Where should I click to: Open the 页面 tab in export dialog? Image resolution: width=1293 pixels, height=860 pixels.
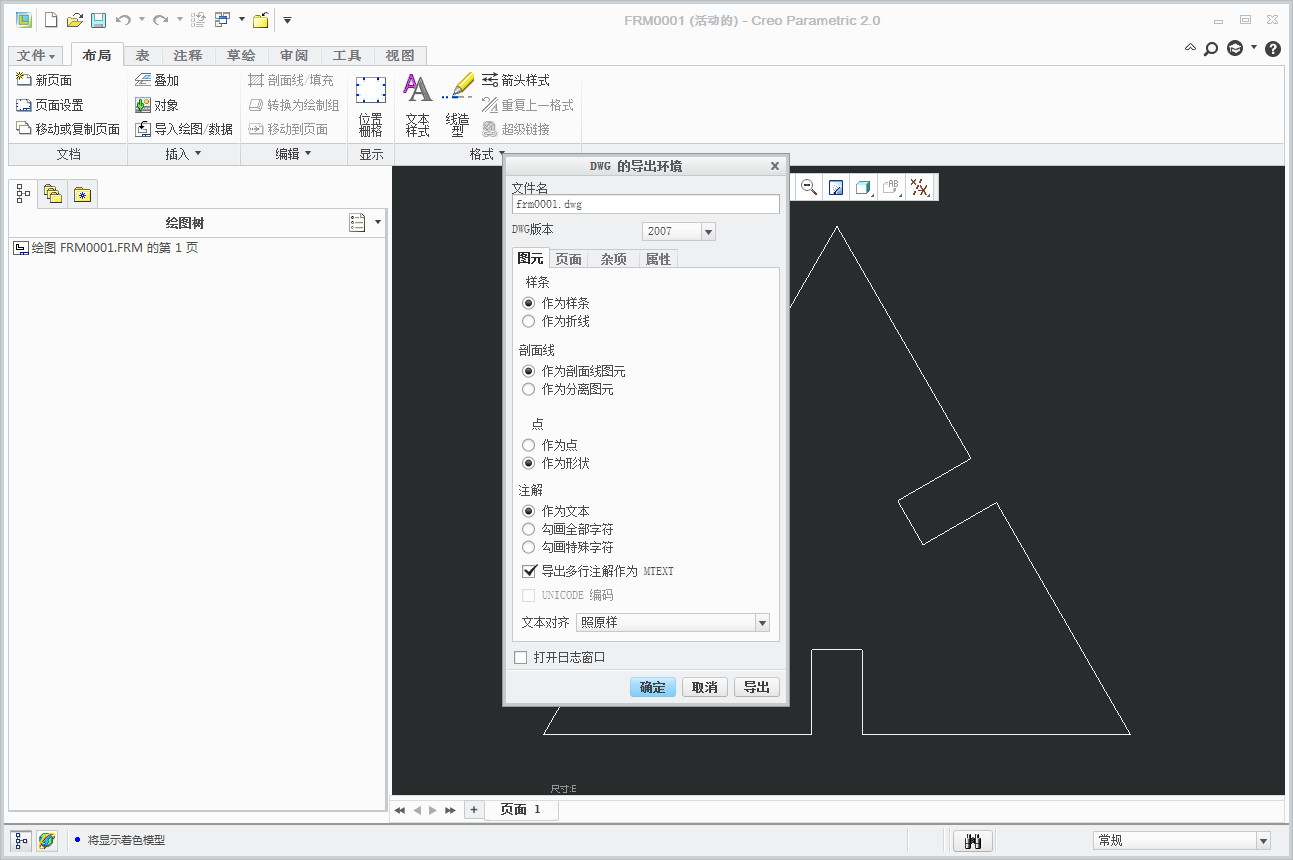[569, 259]
